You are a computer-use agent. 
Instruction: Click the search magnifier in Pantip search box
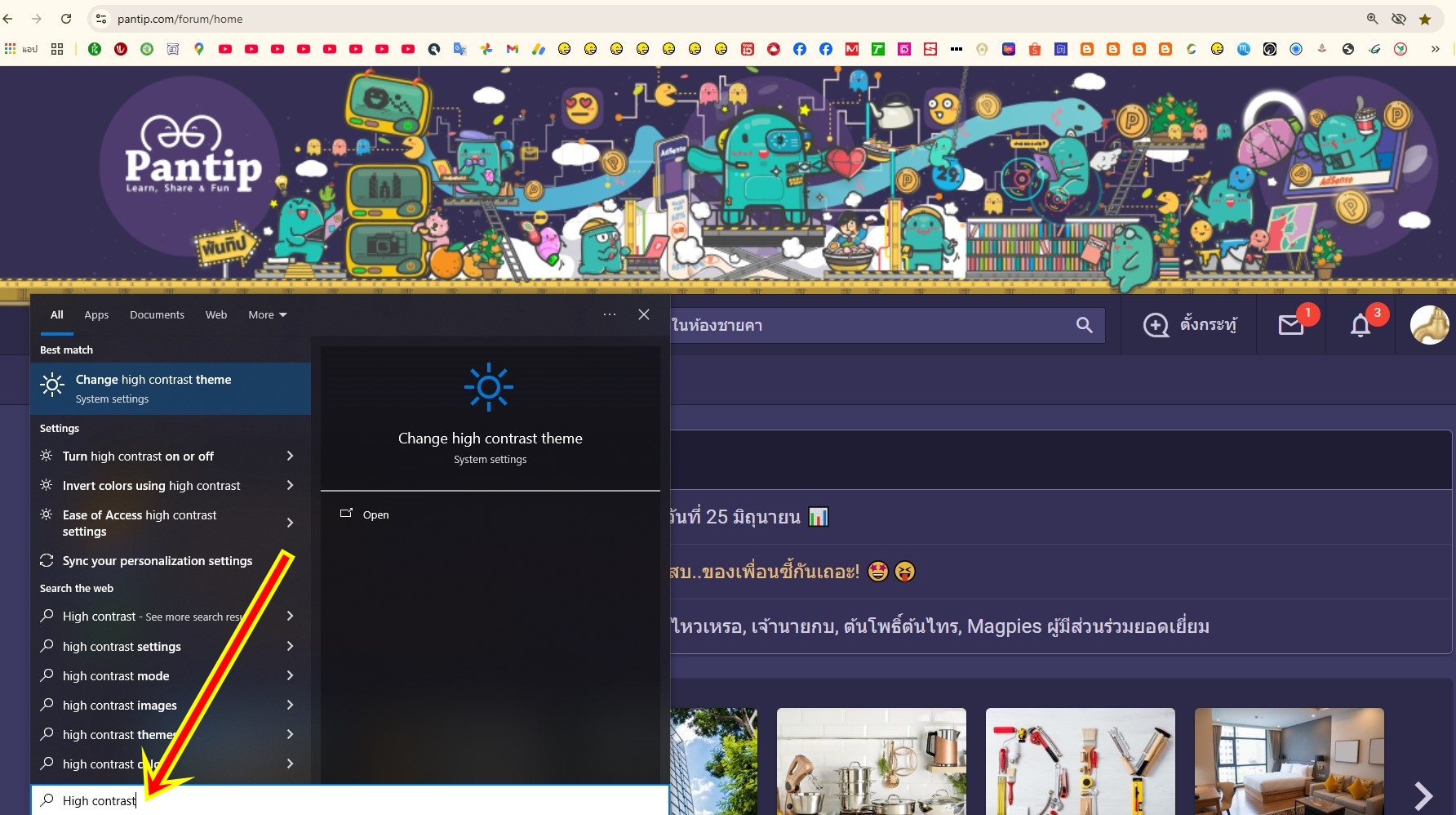click(1084, 325)
